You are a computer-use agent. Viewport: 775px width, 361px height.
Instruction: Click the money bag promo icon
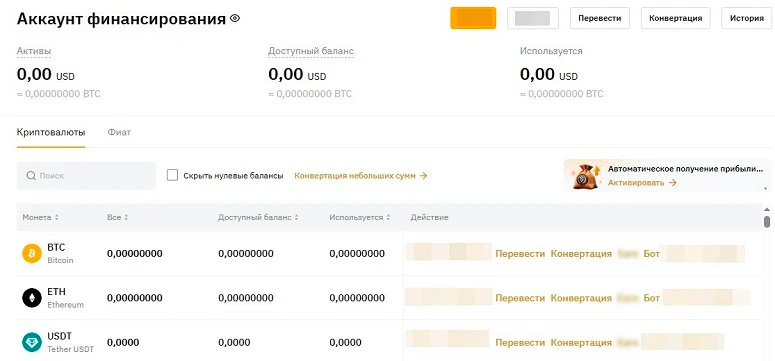[586, 176]
